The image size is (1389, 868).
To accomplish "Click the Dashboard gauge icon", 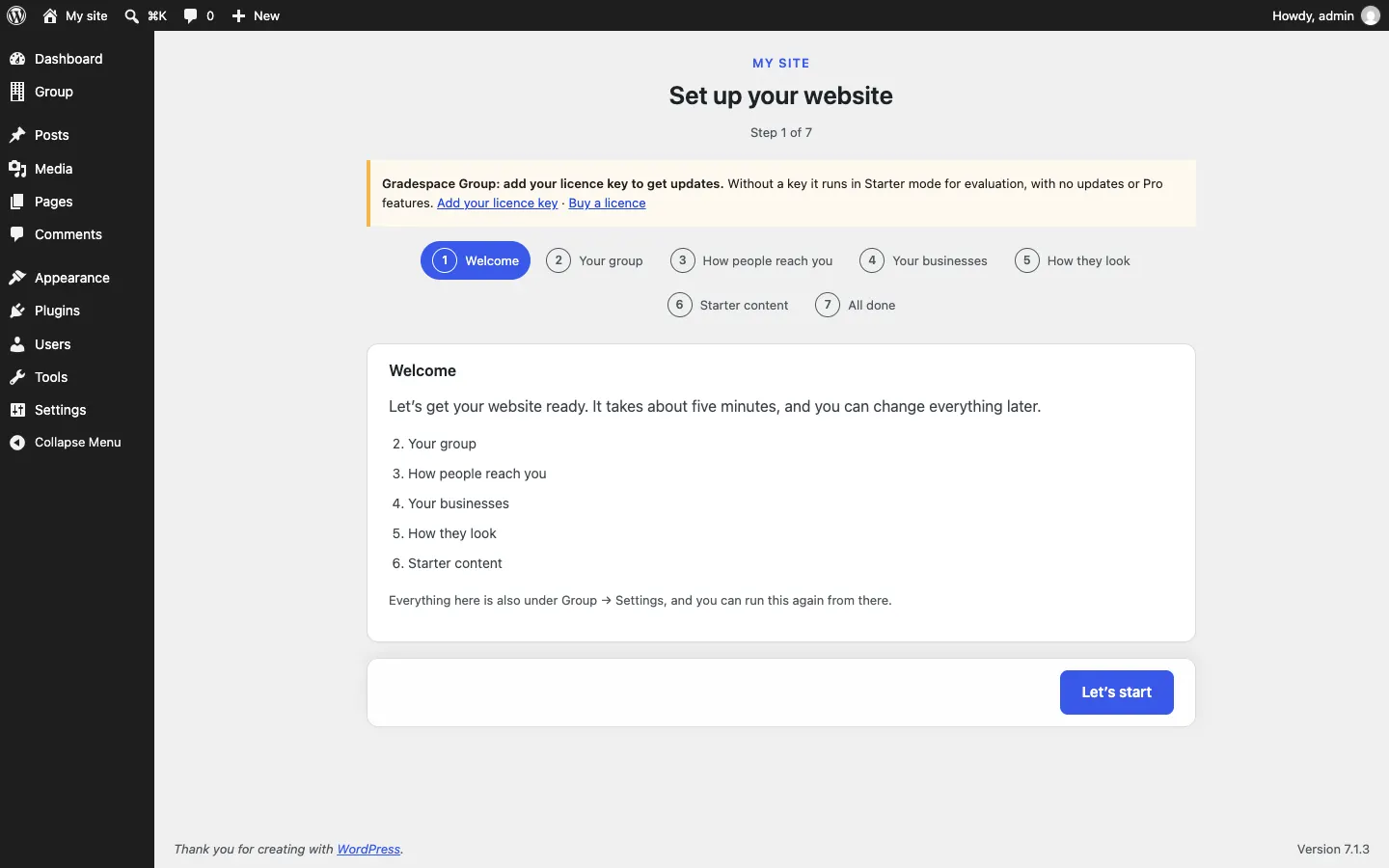I will click(17, 59).
